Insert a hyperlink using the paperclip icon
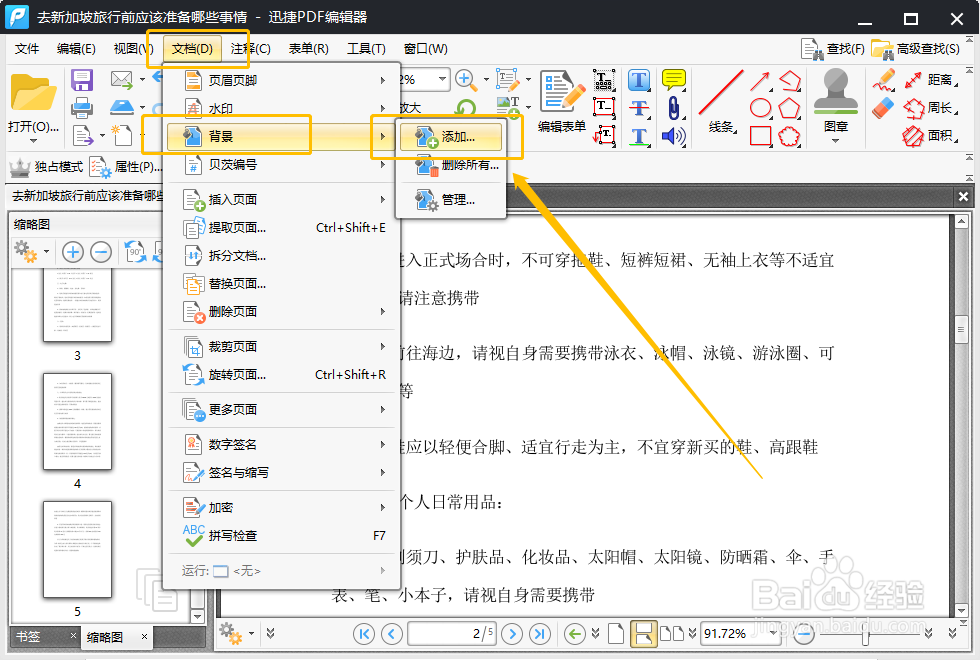This screenshot has width=980, height=660. click(673, 107)
